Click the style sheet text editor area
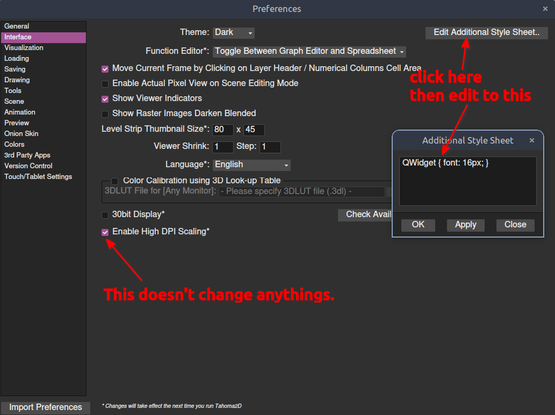 tap(468, 181)
